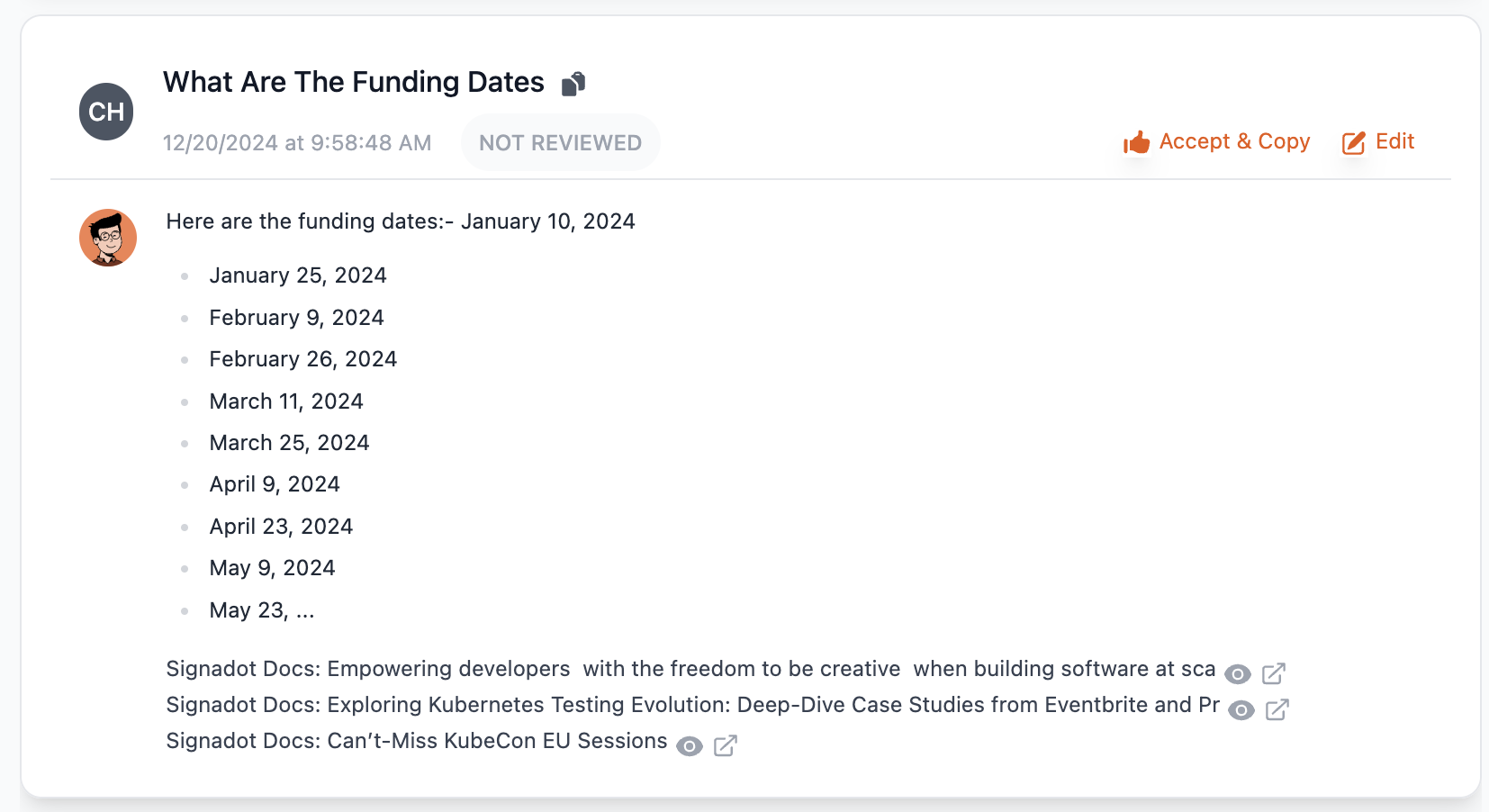Open the Kubernetes Testing Evolution source externally

(1277, 709)
